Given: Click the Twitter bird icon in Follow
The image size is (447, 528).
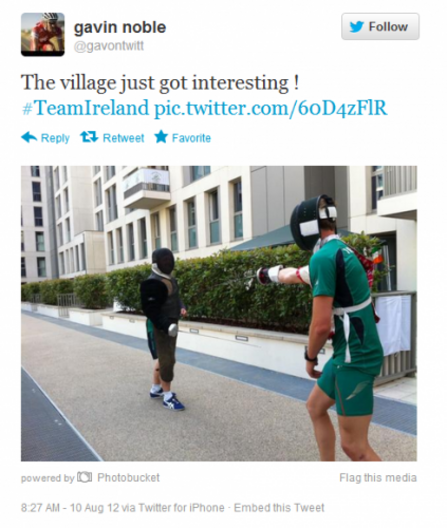Looking at the screenshot, I should point(357,27).
